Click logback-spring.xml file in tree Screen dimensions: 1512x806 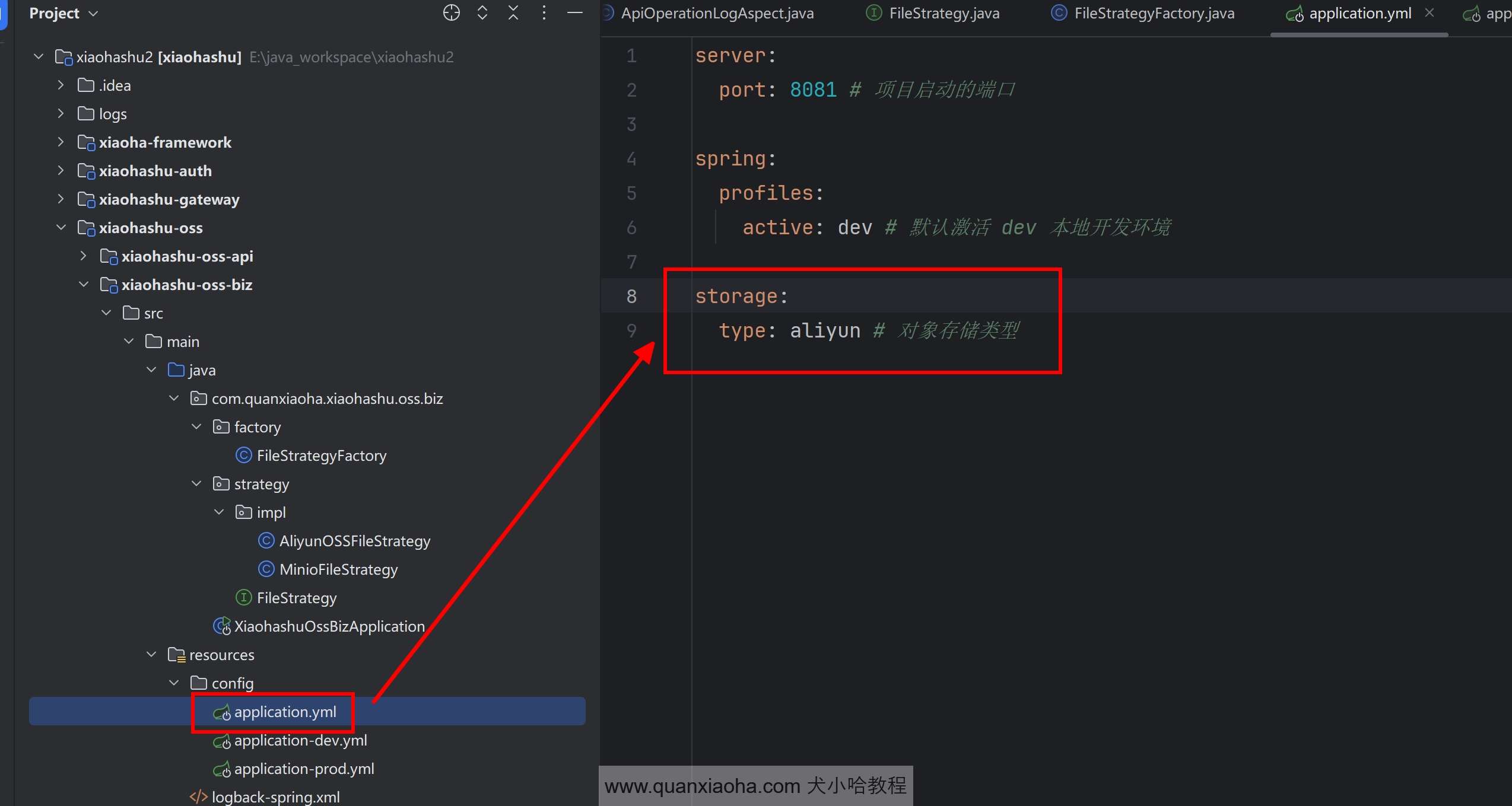[x=275, y=797]
